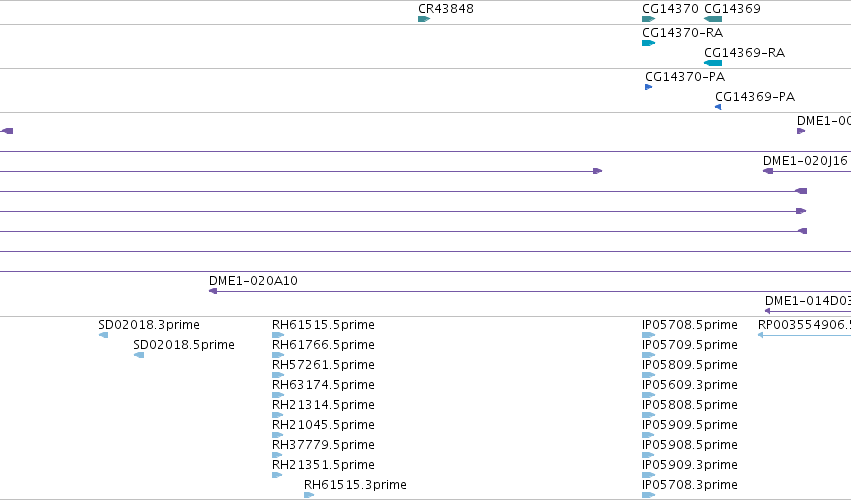Image resolution: width=851 pixels, height=500 pixels.
Task: Click the RP003554906 feature arrowhead
Action: (x=761, y=335)
